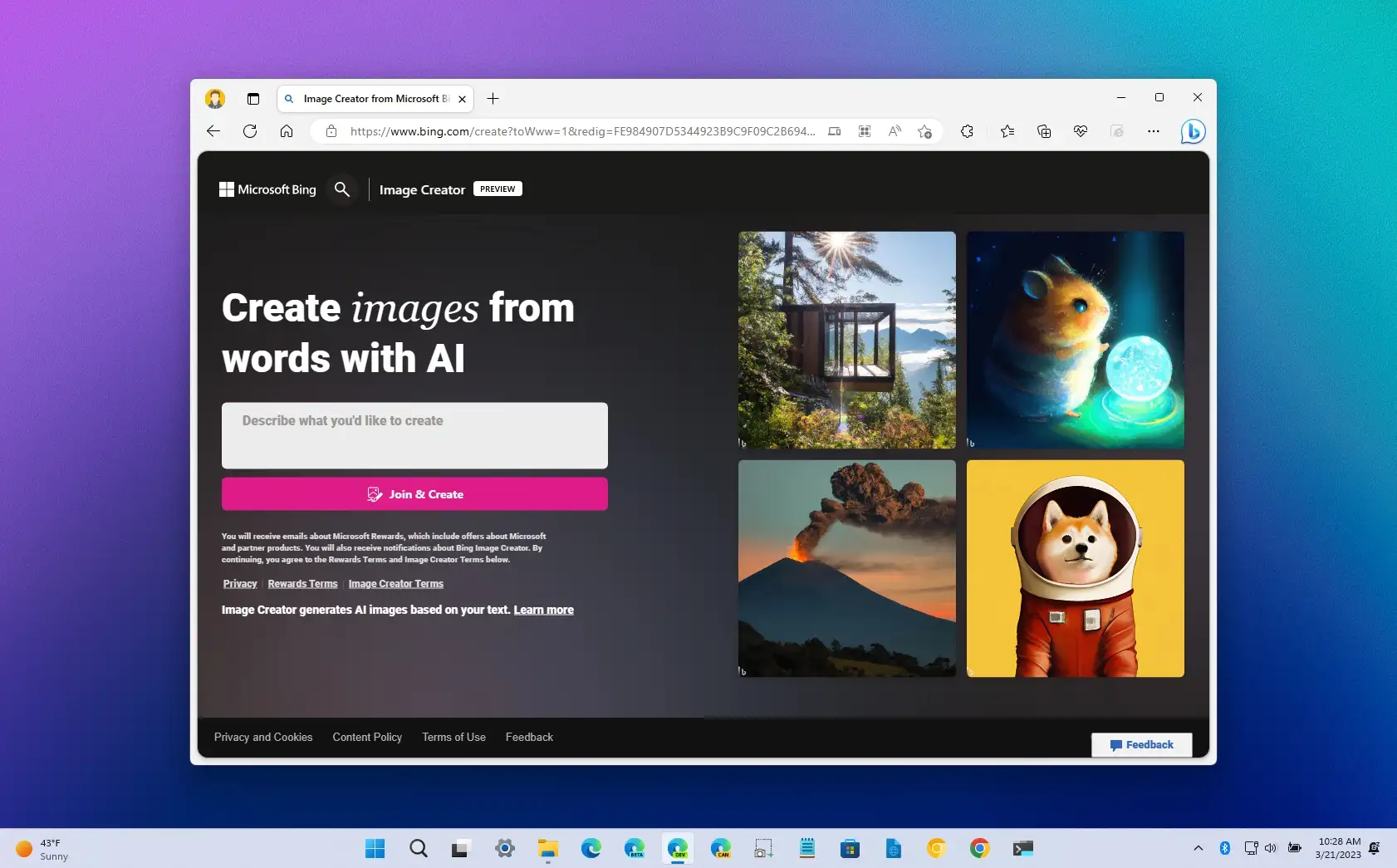This screenshot has width=1397, height=868.
Task: Launch Edge Dev from the taskbar
Action: point(677,848)
